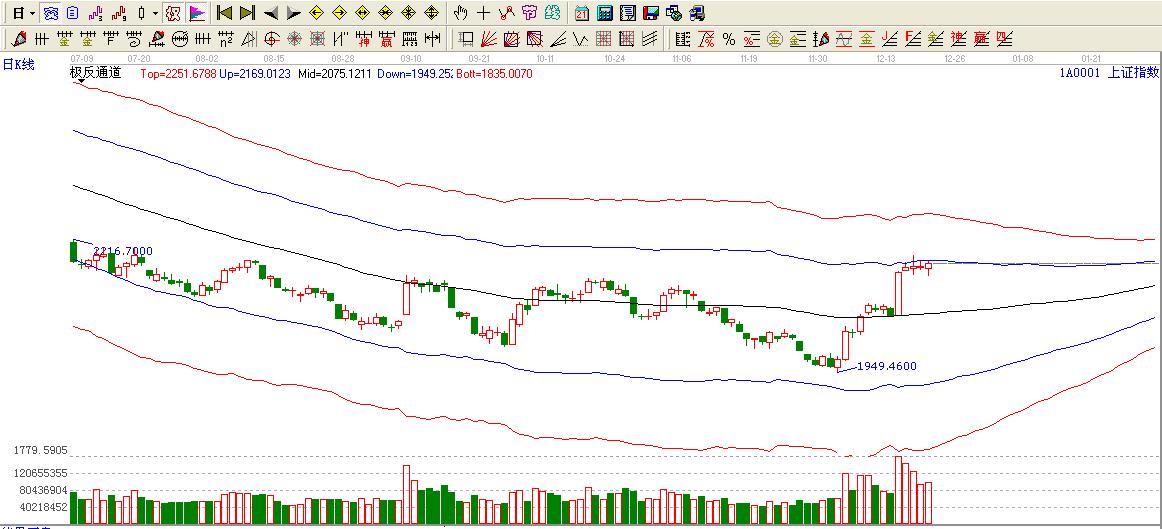
Task: Select the 极反通道 indicator name
Action: (x=95, y=72)
